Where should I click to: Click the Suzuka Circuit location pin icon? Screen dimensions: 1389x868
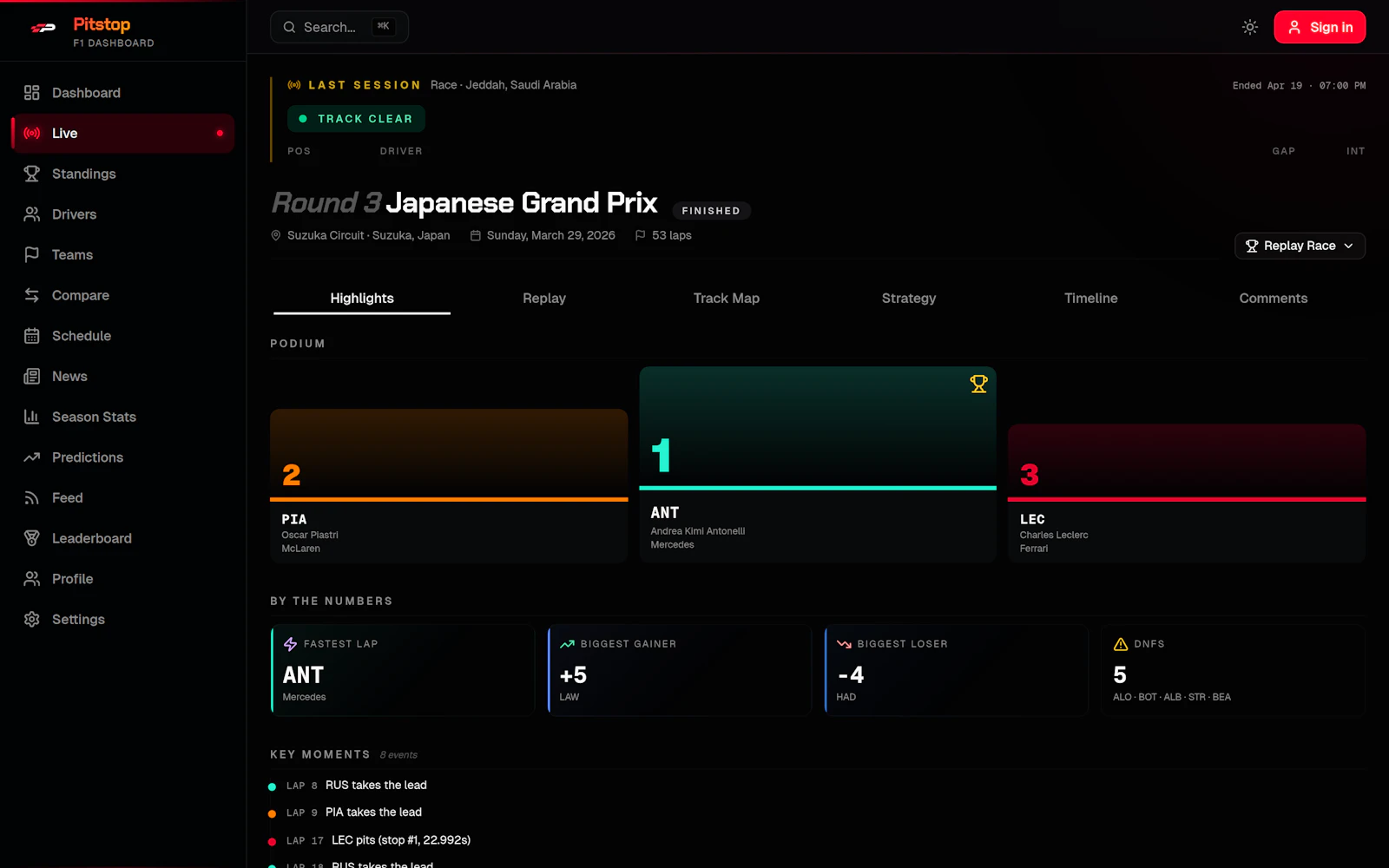tap(276, 235)
